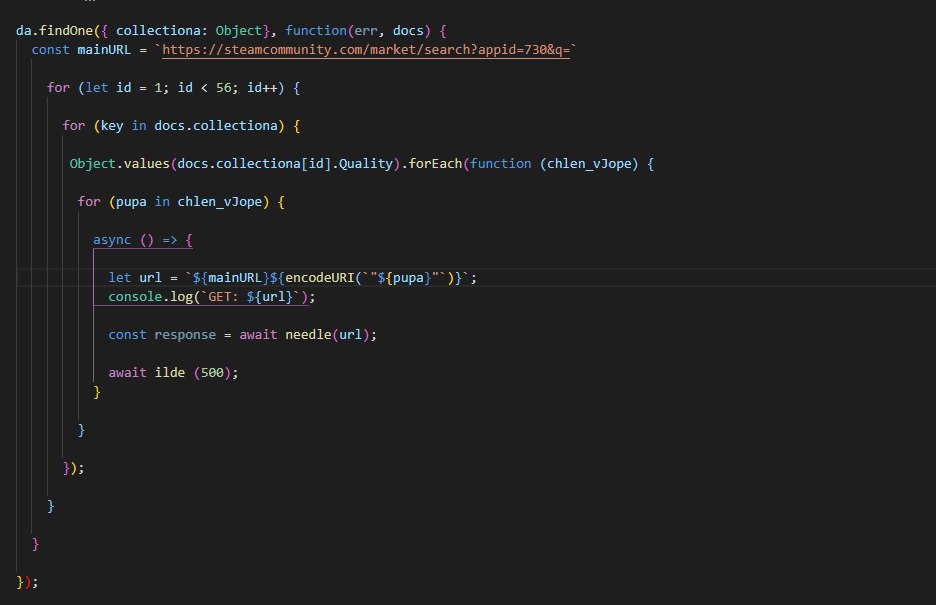Open the steamcommunity.com market search URL

pos(366,50)
